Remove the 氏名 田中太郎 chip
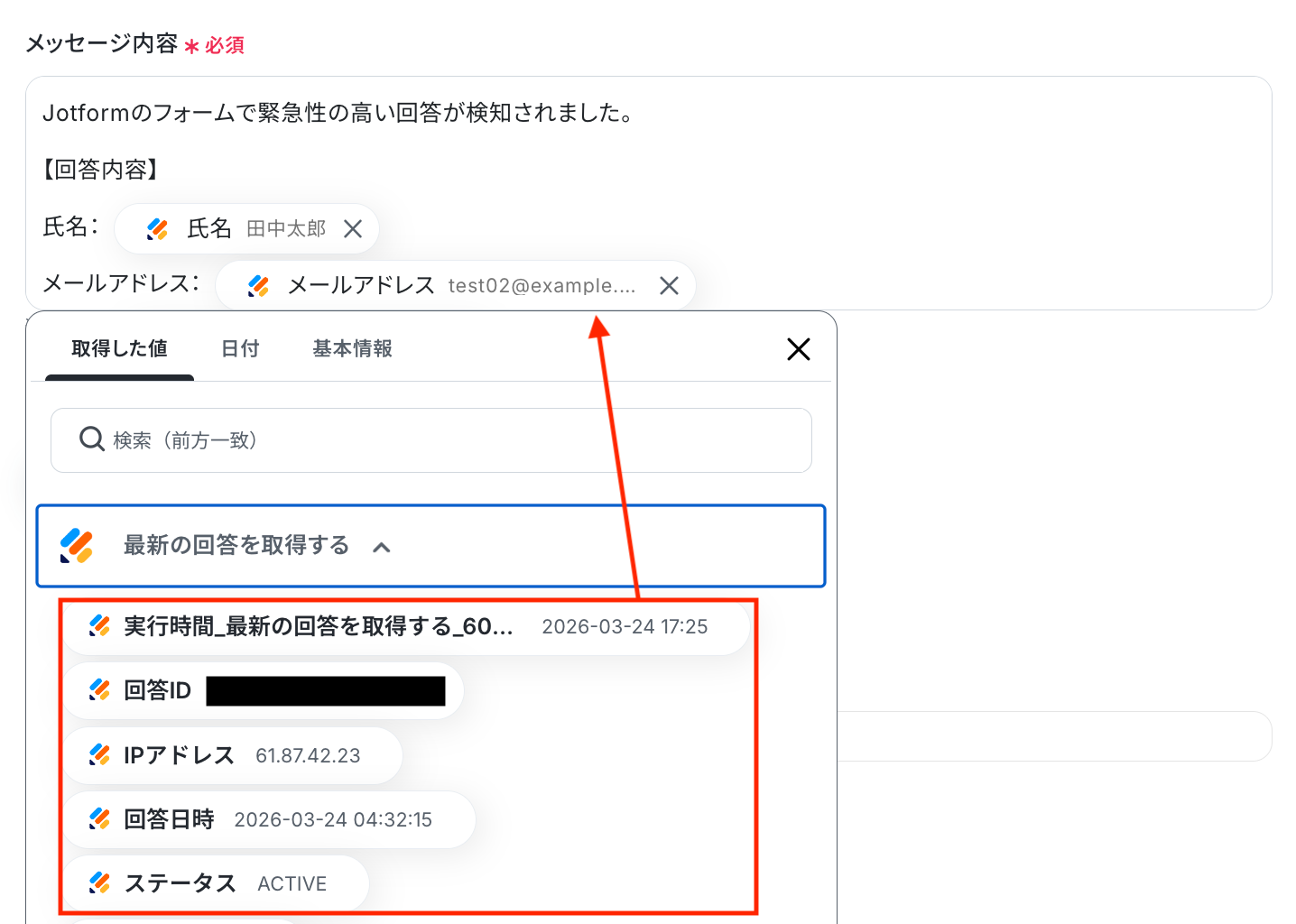The image size is (1296, 924). tap(353, 229)
